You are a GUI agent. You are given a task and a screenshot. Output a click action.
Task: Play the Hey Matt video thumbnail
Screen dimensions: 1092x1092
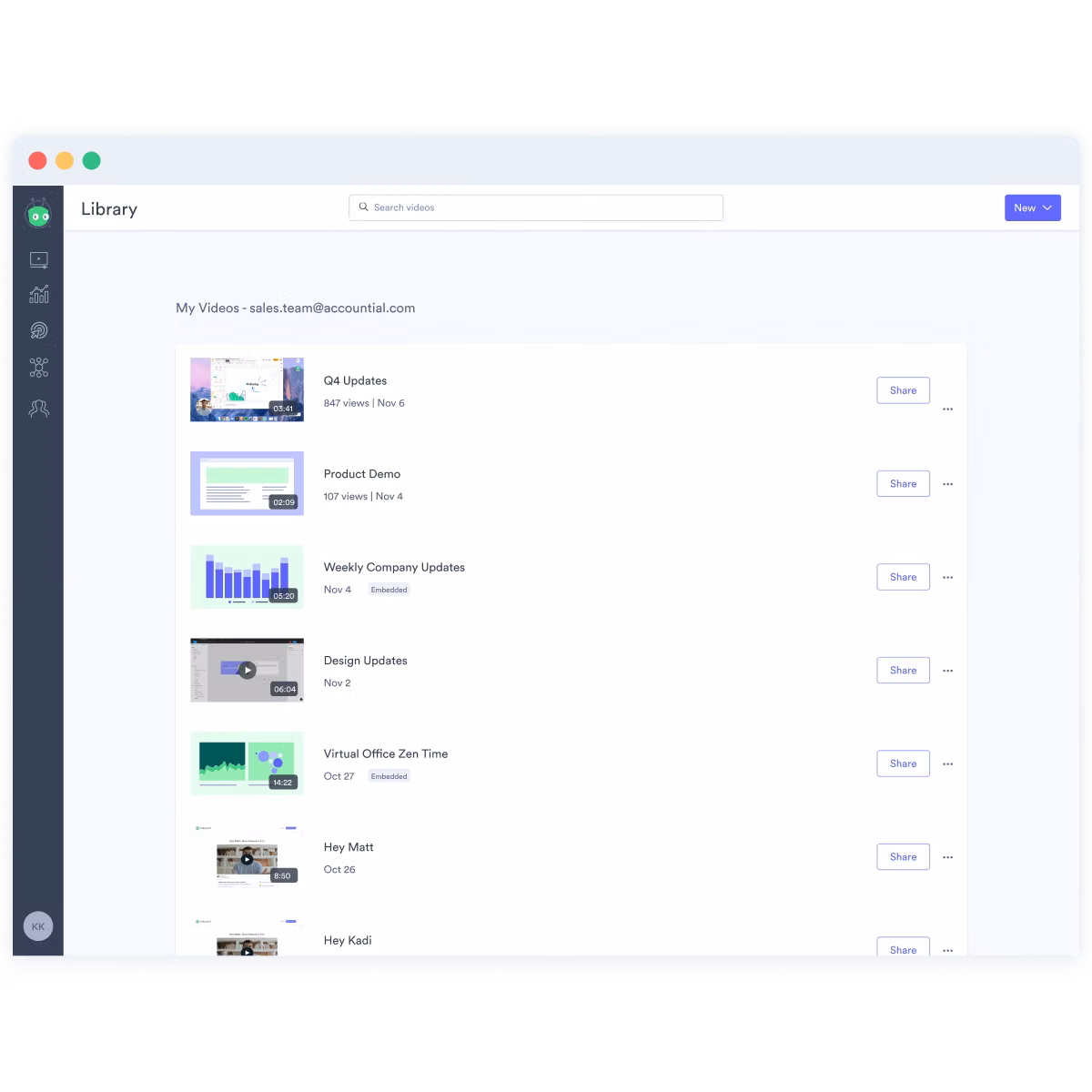[x=247, y=858]
